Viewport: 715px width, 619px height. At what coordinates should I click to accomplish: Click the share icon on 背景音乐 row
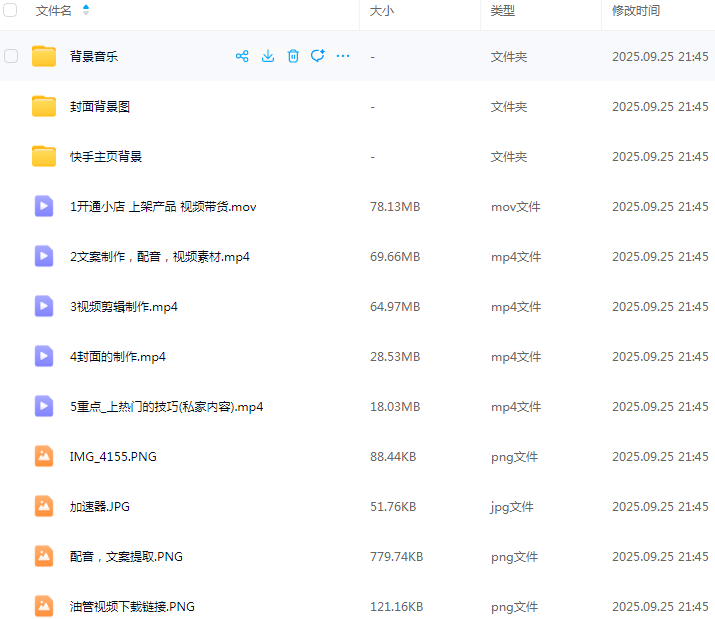click(242, 56)
